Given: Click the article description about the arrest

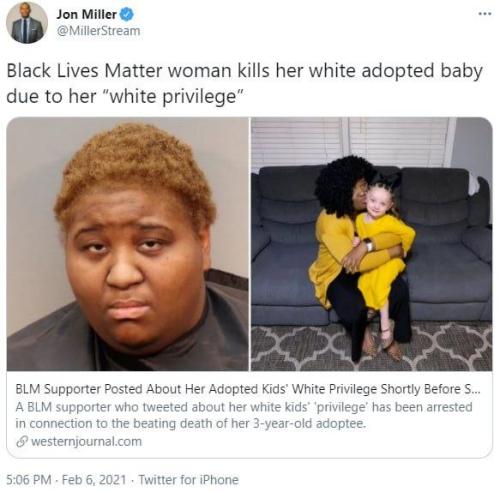Looking at the screenshot, I should point(244,415).
